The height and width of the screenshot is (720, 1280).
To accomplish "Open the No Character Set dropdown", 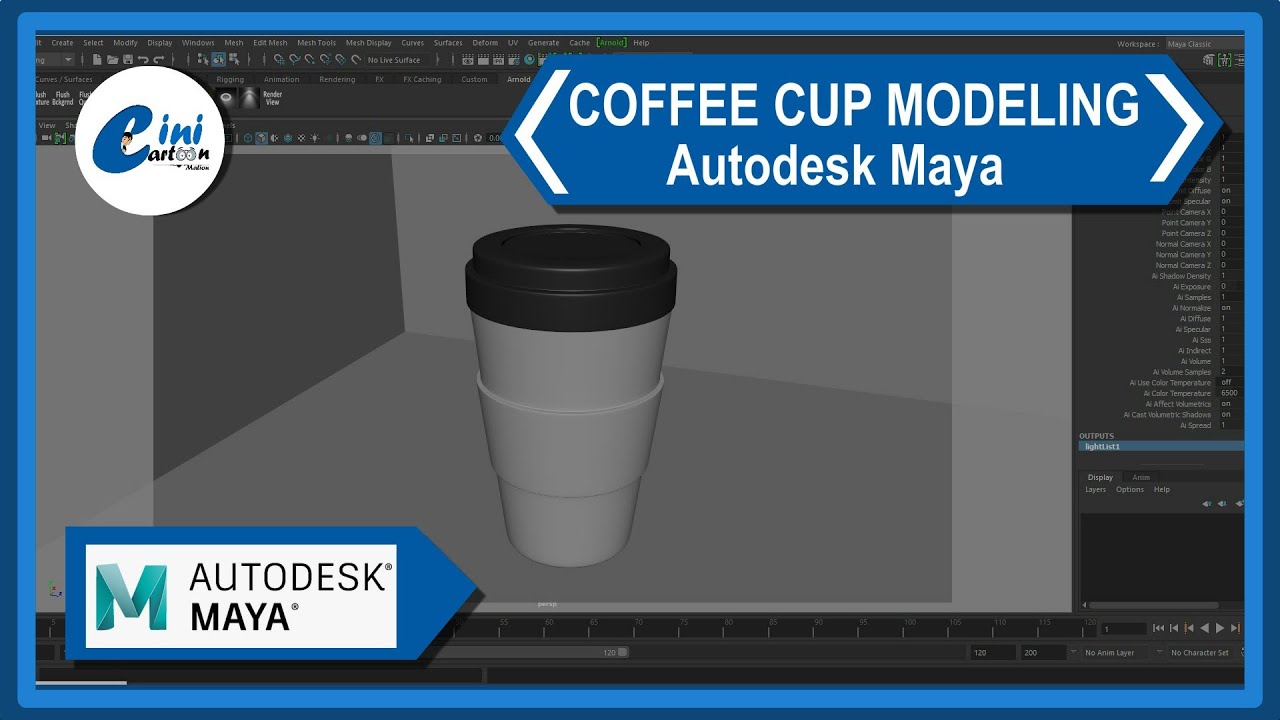I will pyautogui.click(x=1200, y=653).
